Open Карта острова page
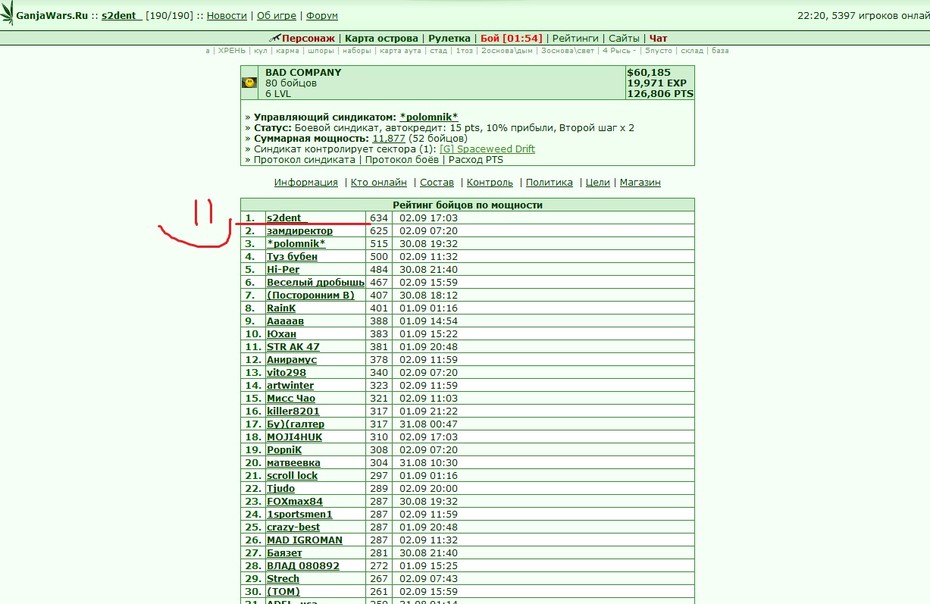 tap(381, 39)
